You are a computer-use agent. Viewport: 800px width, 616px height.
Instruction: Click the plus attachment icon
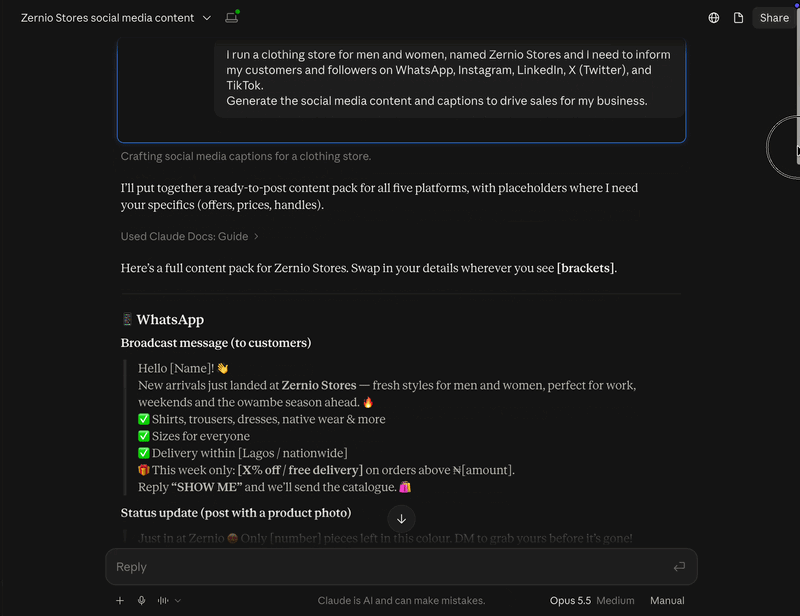pos(120,601)
